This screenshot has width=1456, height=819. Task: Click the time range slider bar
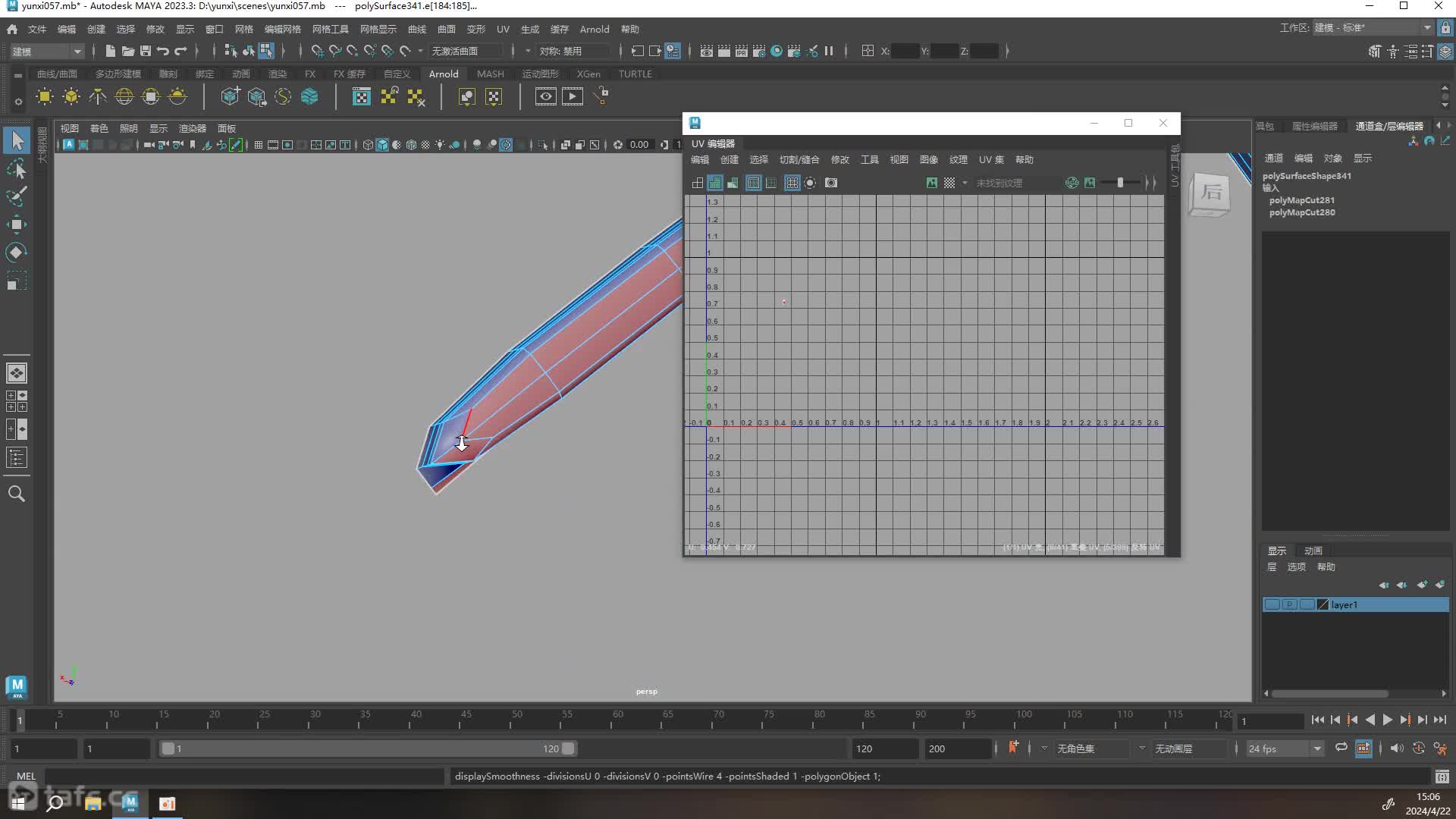(x=368, y=748)
